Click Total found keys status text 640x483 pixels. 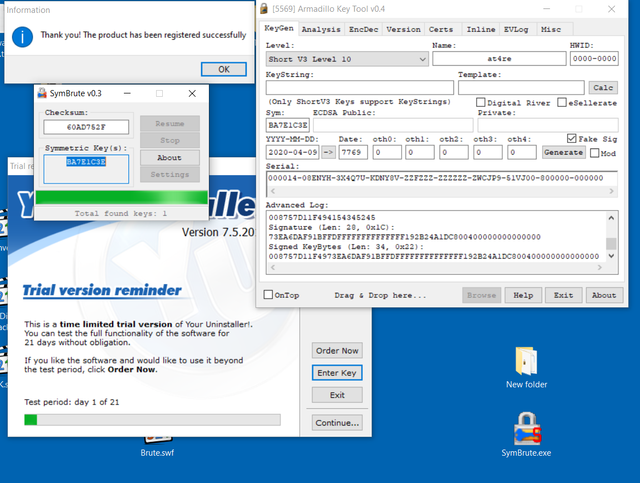pyautogui.click(x=120, y=213)
